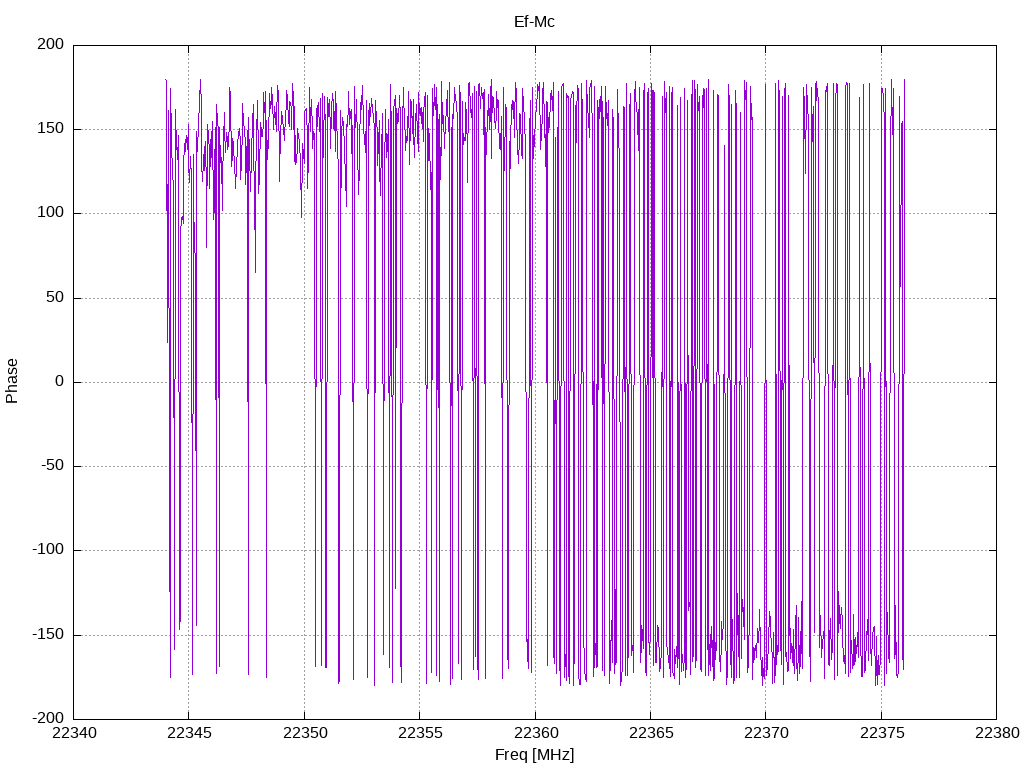
Task: Click the -100 tick label on Phase axis
Action: point(48,550)
